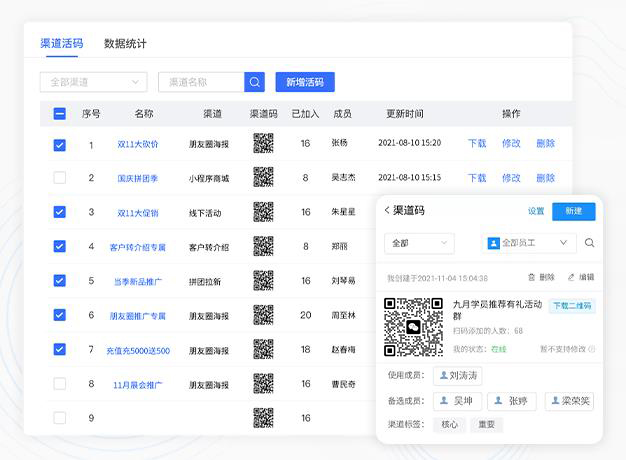Open QR code thumbnail for row 9
626x460 pixels.
[x=263, y=418]
